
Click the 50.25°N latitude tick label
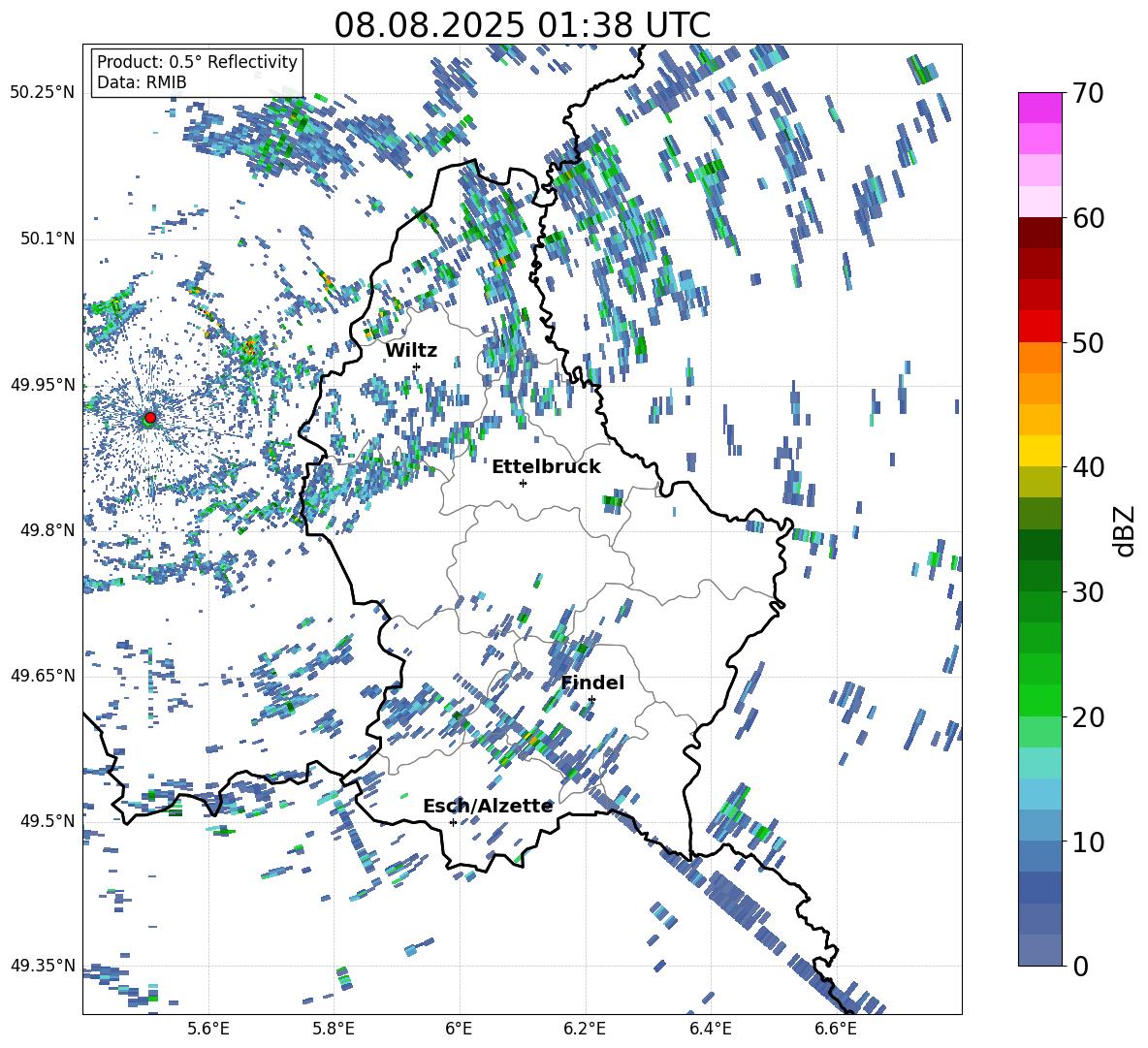(43, 93)
